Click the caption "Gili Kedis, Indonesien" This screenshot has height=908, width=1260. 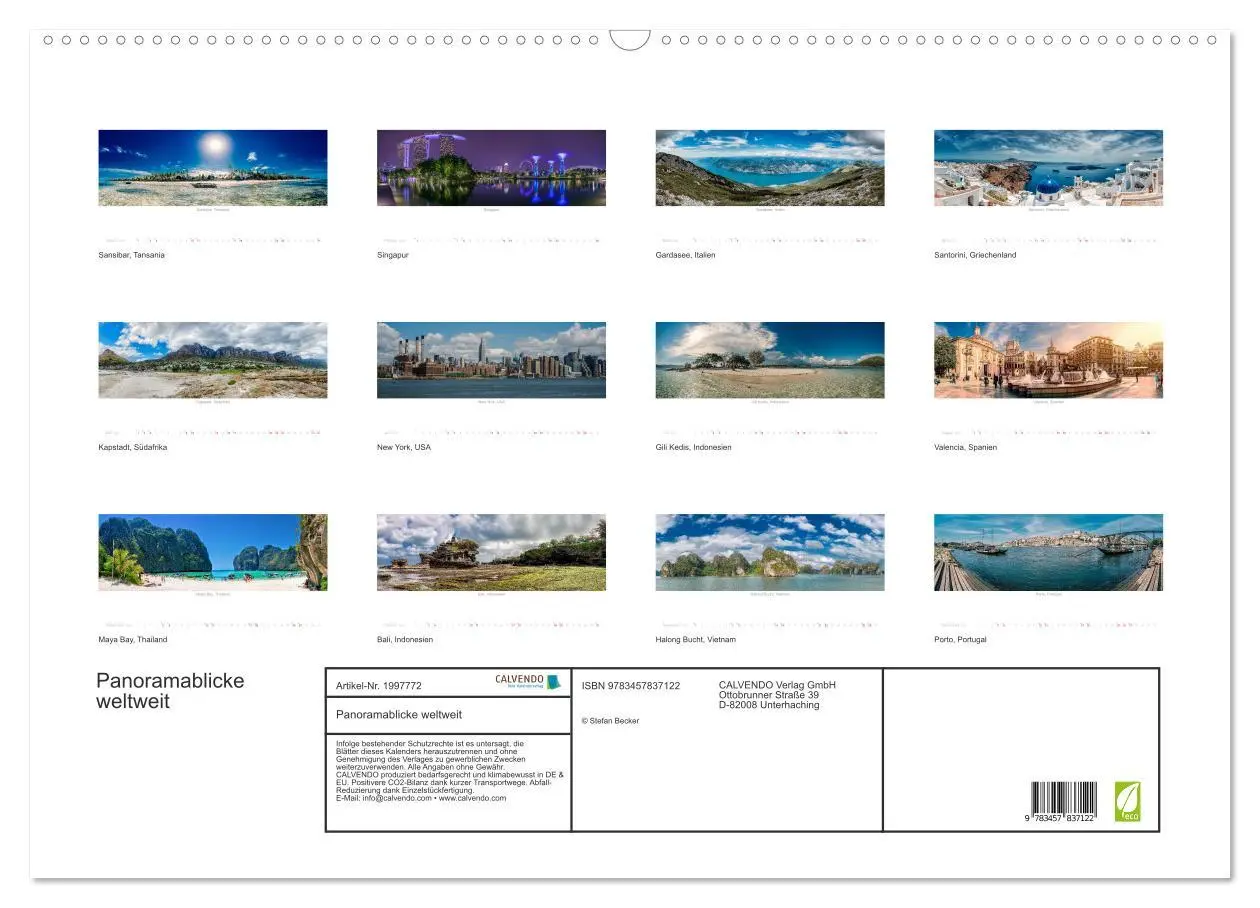click(694, 447)
